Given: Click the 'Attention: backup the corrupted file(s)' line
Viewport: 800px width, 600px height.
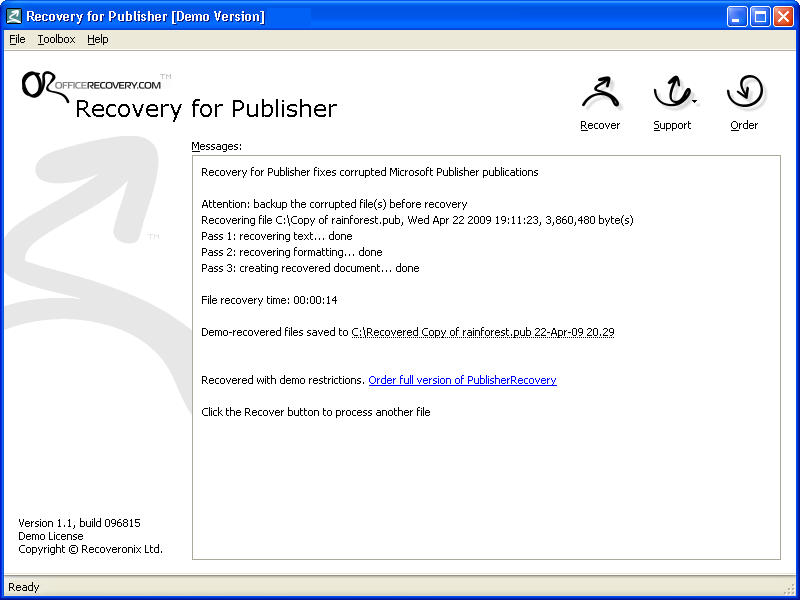Looking at the screenshot, I should point(334,204).
